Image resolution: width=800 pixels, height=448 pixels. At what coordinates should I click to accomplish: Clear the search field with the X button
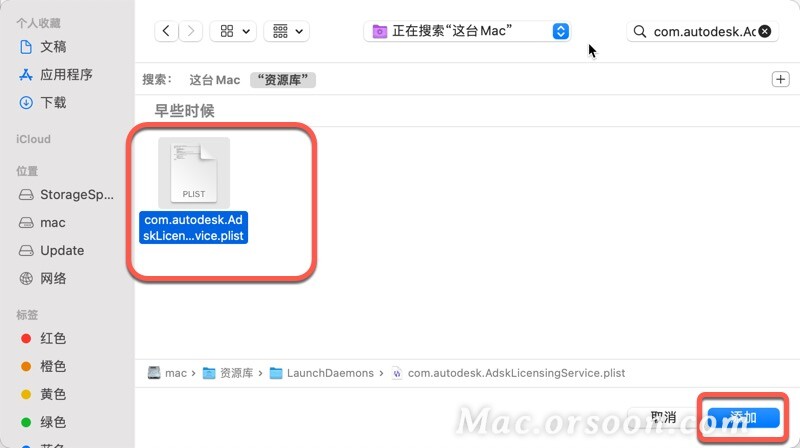765,32
